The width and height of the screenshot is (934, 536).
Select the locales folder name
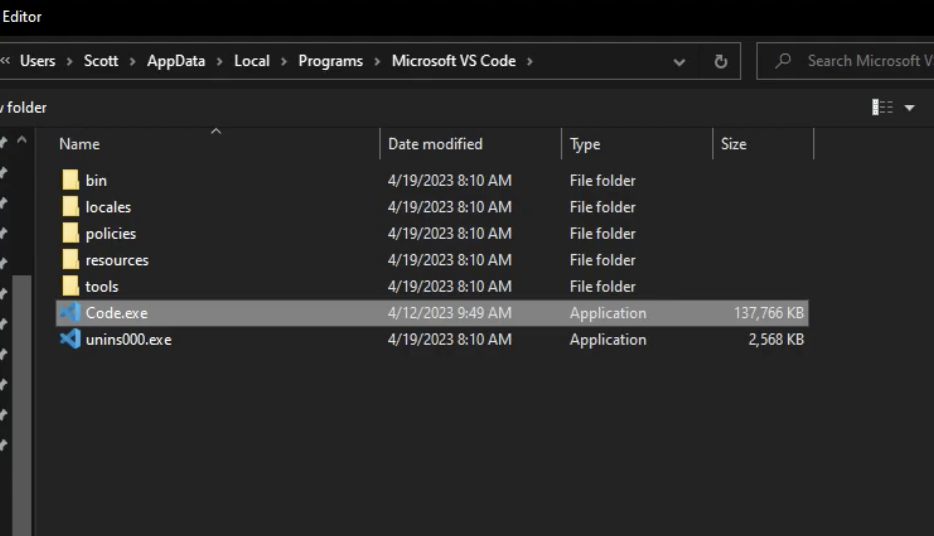[108, 207]
